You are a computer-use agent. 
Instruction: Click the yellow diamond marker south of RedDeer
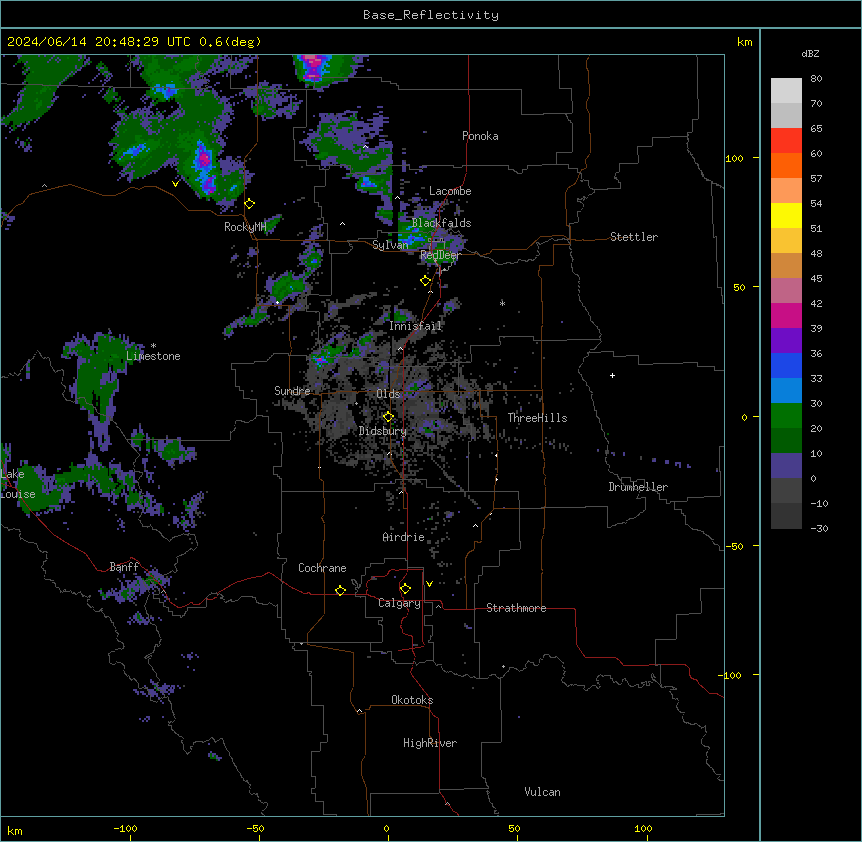(x=425, y=281)
